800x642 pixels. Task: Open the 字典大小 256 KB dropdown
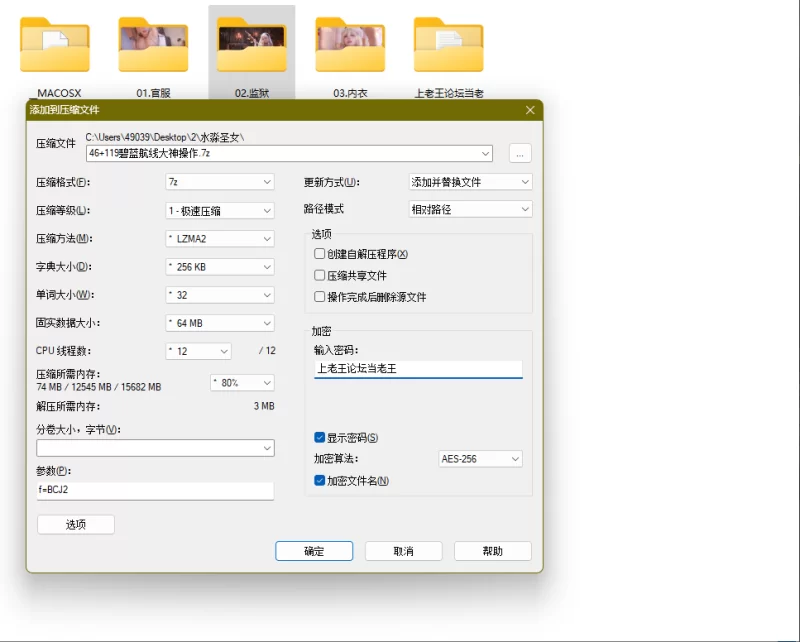pos(220,267)
